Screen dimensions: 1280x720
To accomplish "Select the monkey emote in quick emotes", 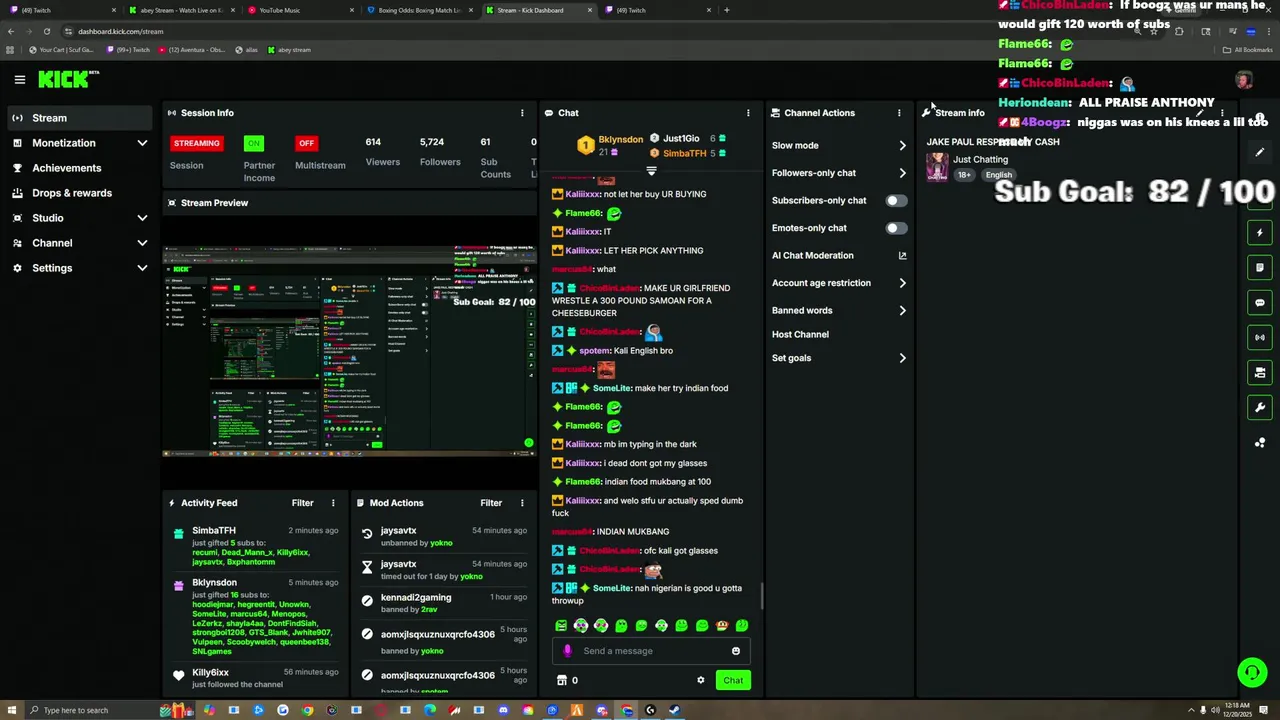I will pos(721,626).
